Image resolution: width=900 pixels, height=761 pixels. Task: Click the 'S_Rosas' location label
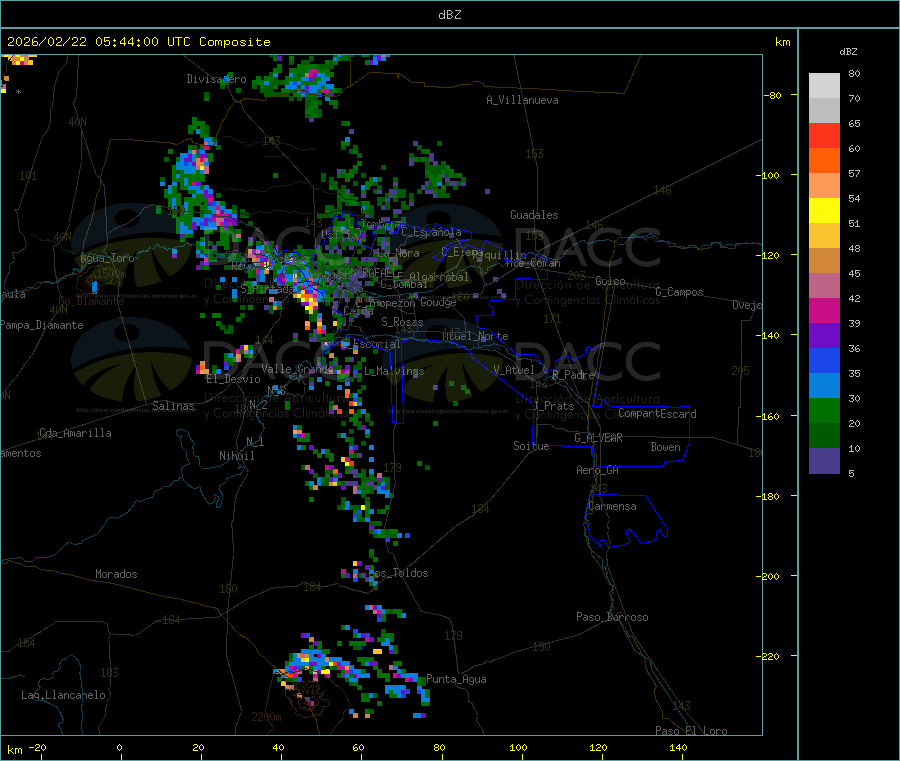pyautogui.click(x=402, y=322)
